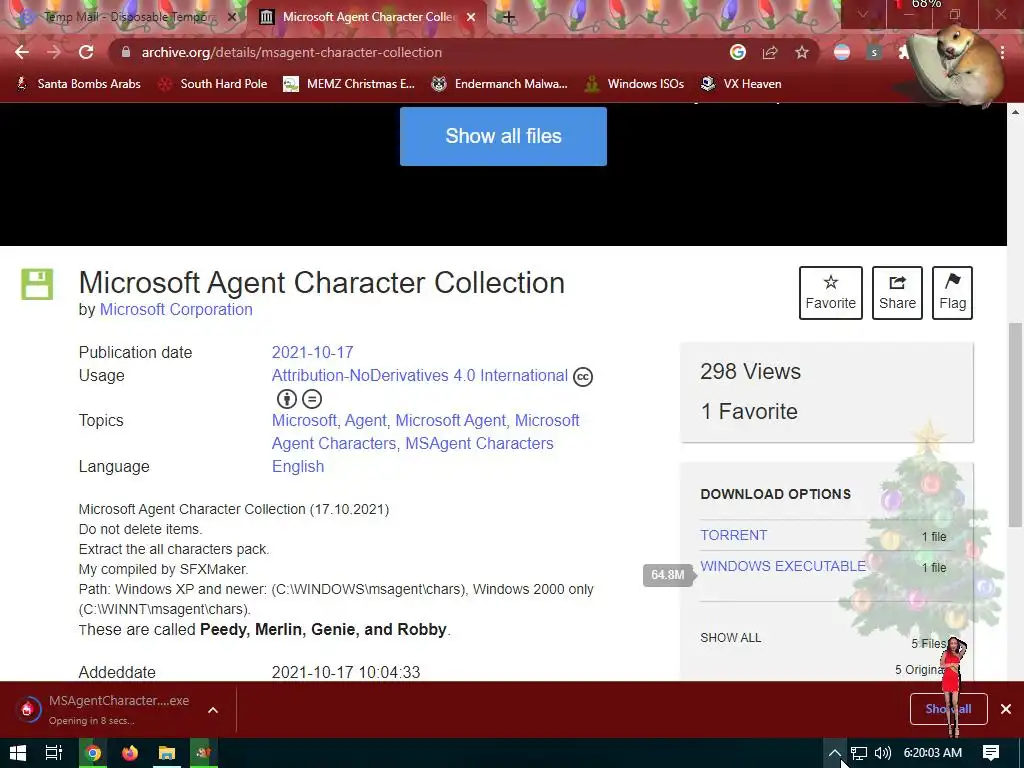
Task: Click Show all downloads button
Action: coord(948,709)
